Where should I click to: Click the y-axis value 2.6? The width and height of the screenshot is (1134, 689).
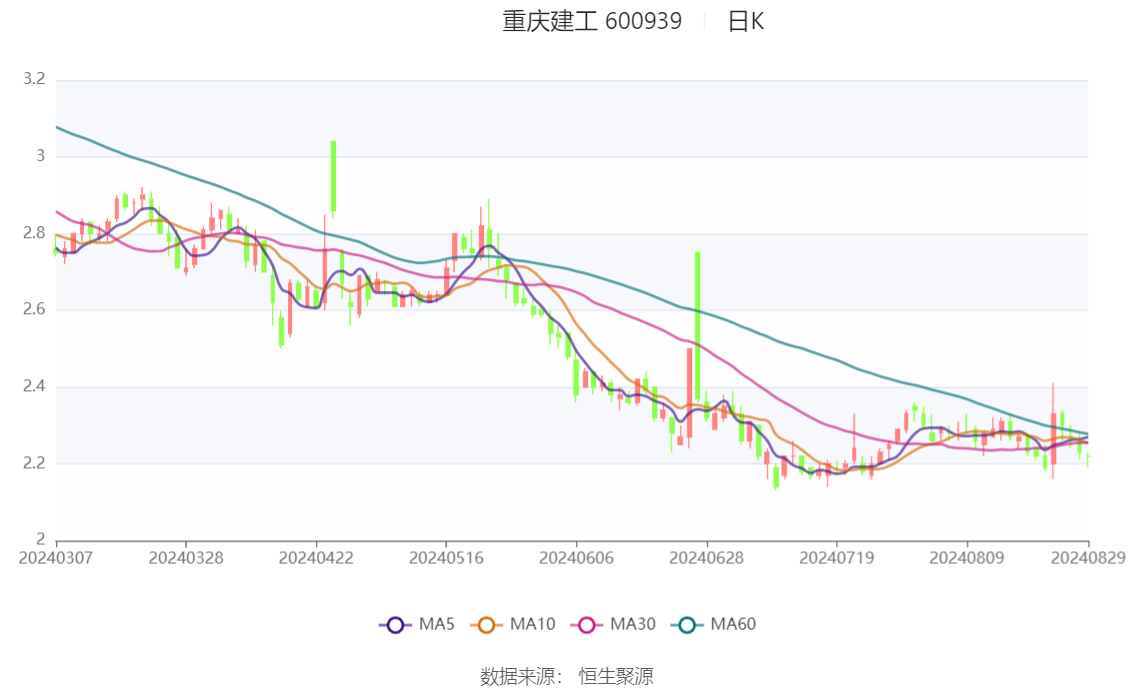pos(34,309)
